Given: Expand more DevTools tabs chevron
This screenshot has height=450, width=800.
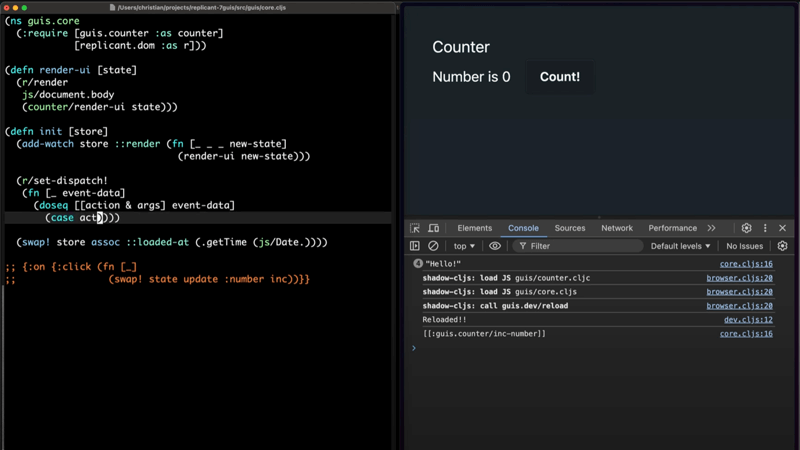Looking at the screenshot, I should [x=711, y=228].
